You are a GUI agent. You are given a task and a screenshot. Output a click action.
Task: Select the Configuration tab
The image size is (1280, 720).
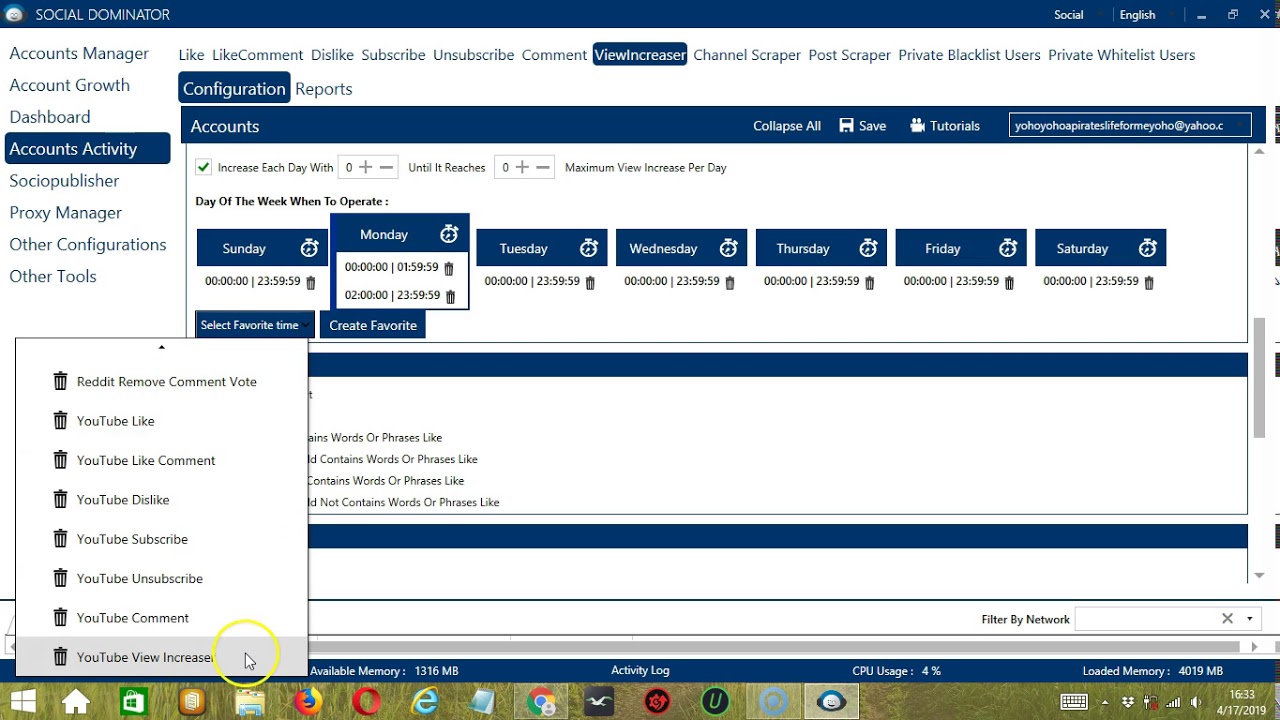(x=234, y=88)
